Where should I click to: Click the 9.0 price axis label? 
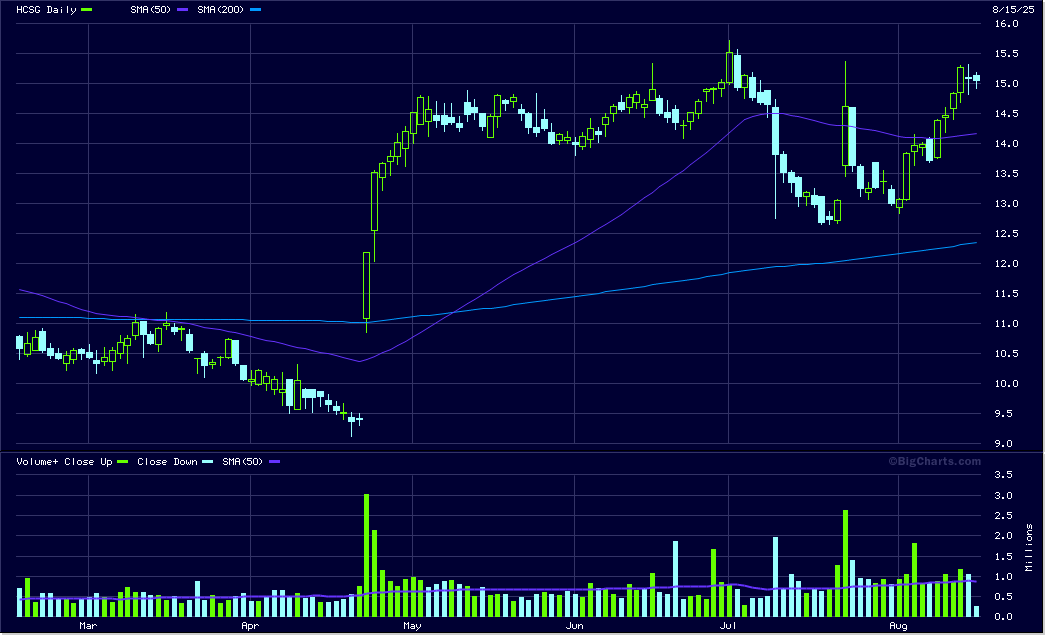click(1006, 444)
